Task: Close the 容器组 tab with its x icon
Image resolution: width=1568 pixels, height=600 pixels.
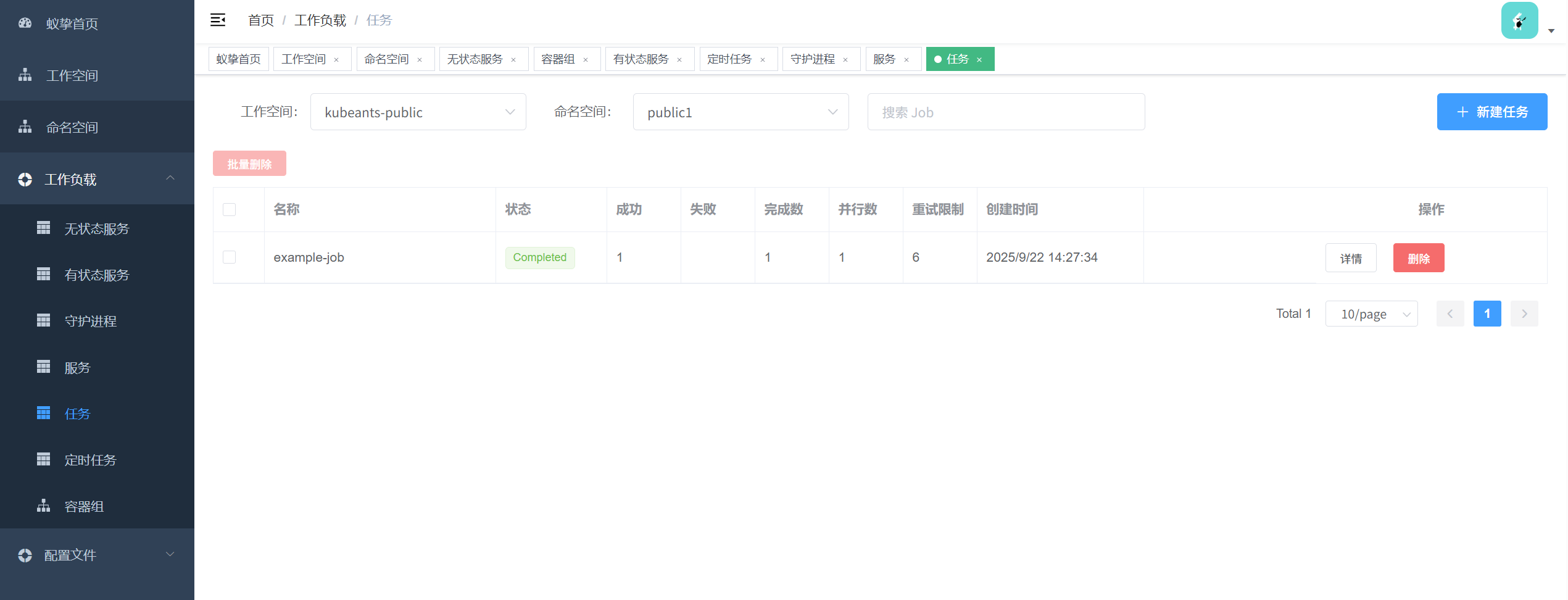Action: 586,60
